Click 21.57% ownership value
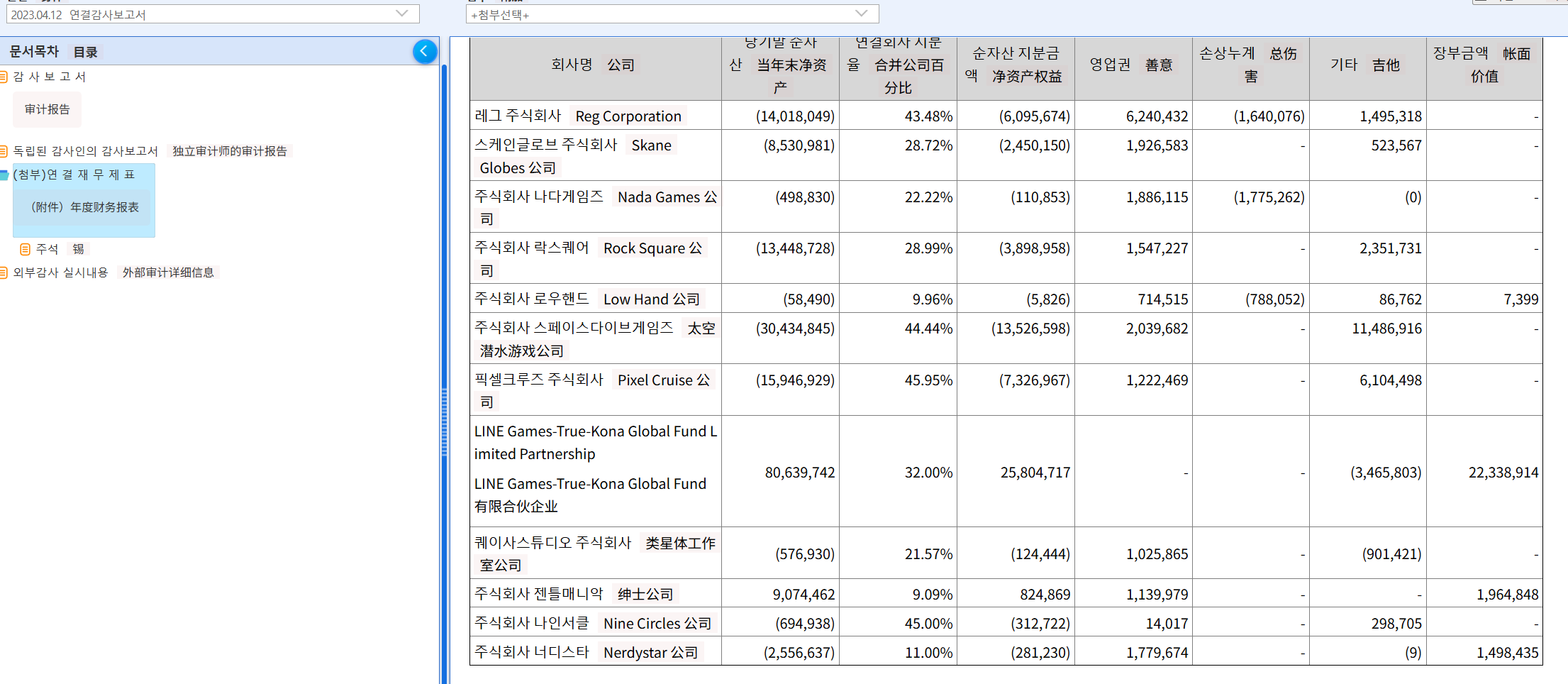1568x684 pixels. point(928,554)
